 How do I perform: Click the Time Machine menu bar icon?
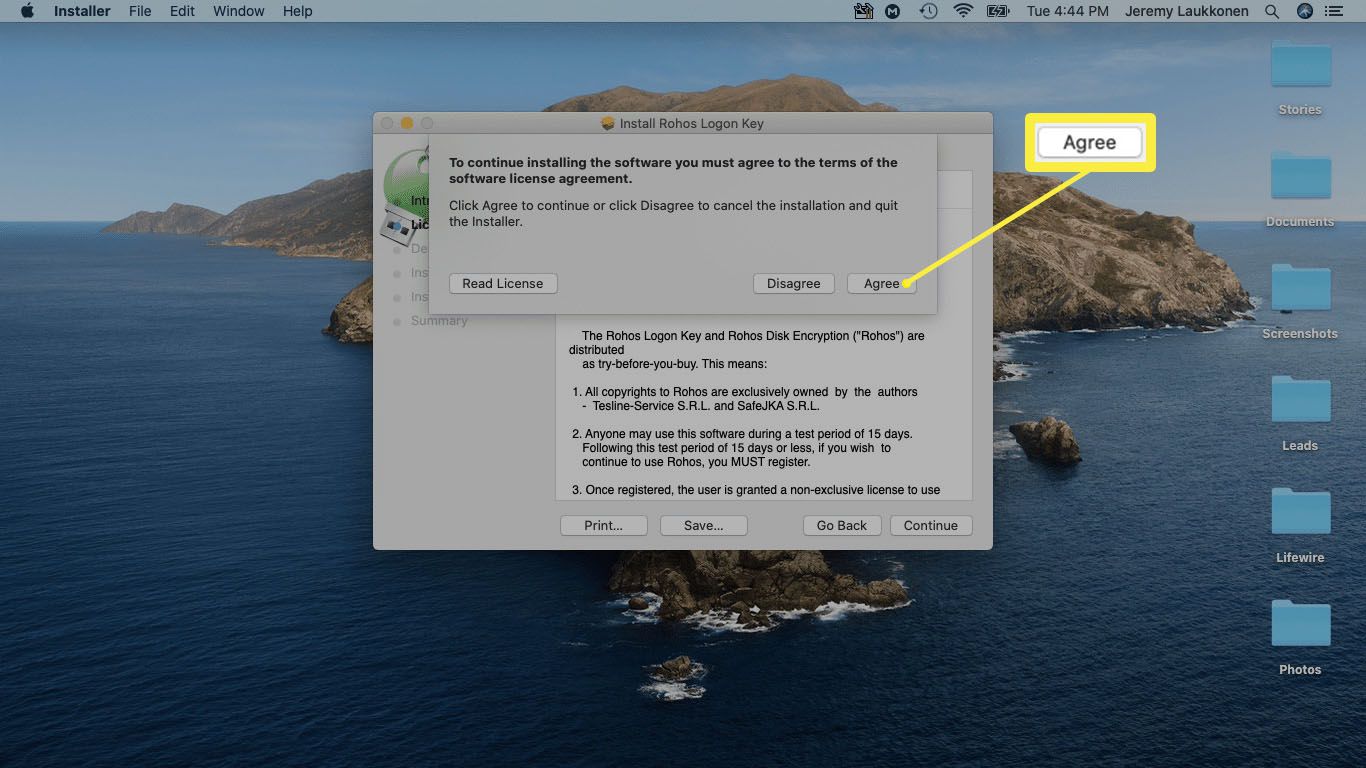click(929, 11)
